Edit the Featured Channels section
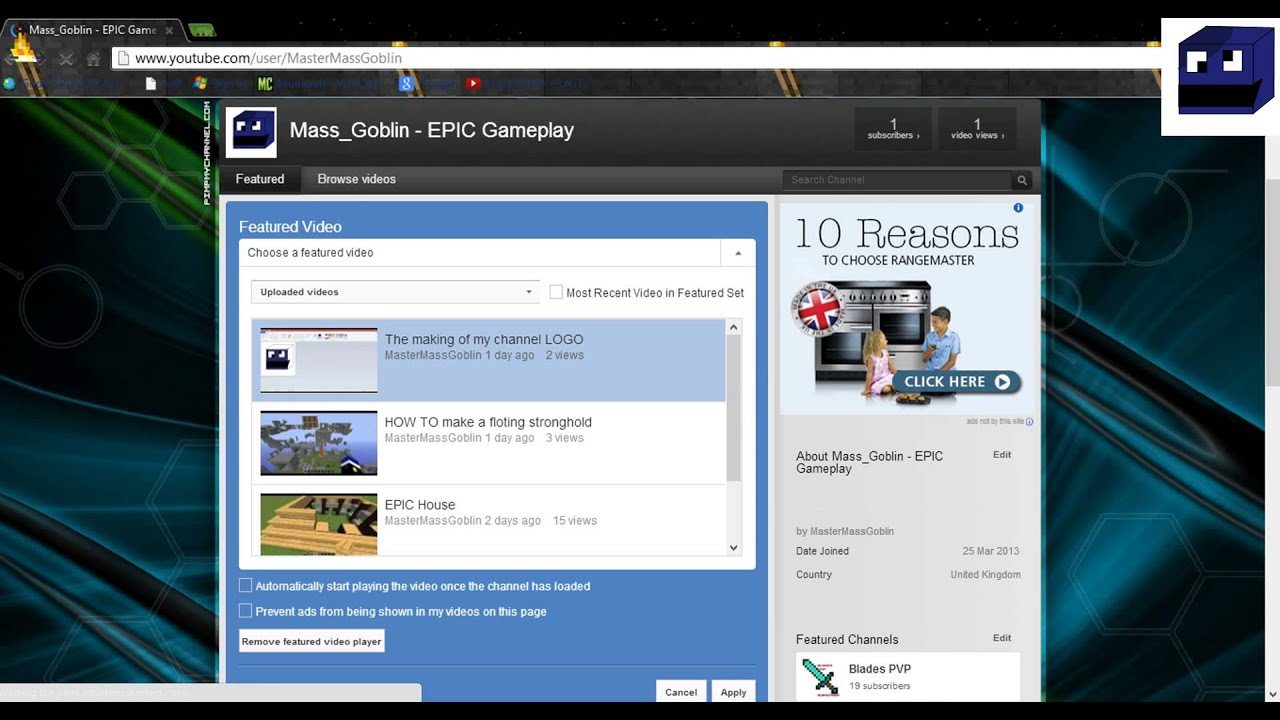This screenshot has height=720, width=1280. click(x=1002, y=638)
